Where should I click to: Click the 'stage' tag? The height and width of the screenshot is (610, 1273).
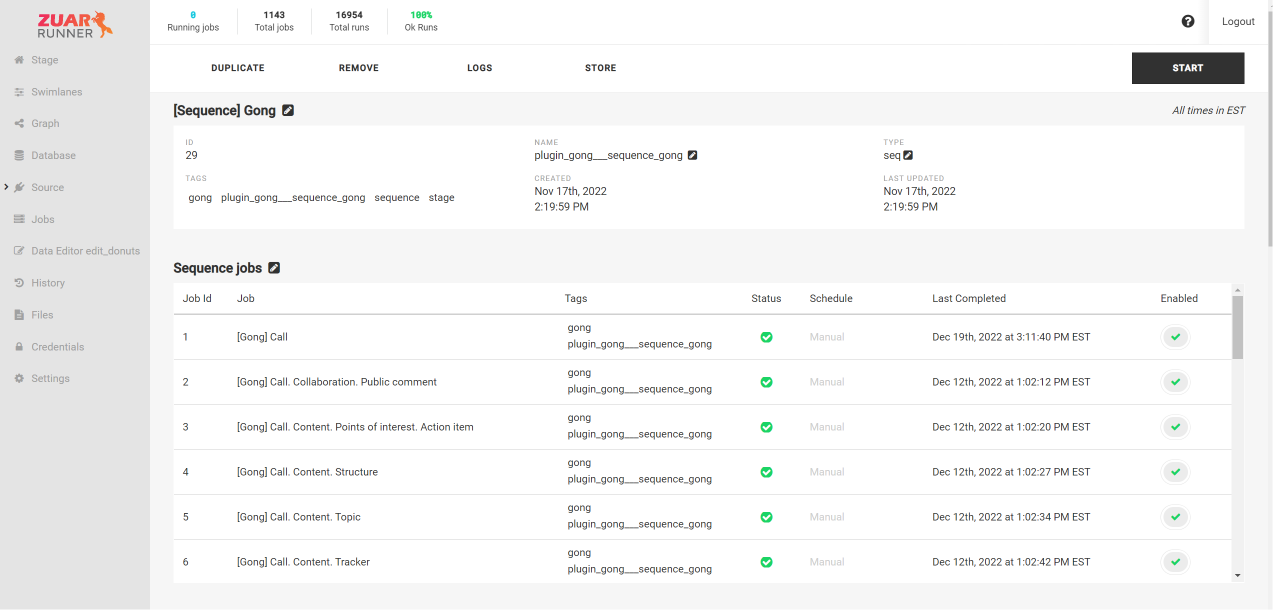pos(442,198)
